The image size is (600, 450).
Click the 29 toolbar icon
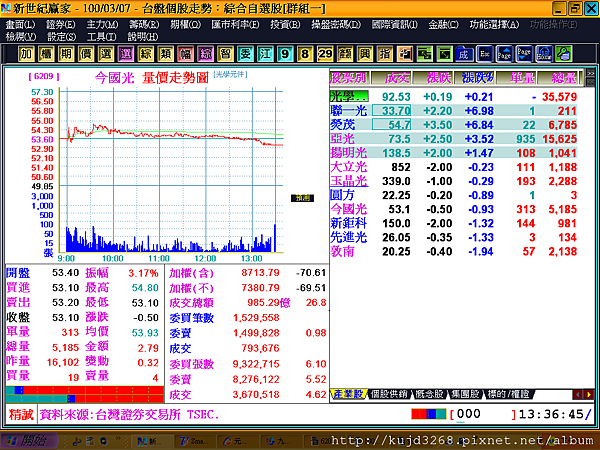(x=325, y=54)
